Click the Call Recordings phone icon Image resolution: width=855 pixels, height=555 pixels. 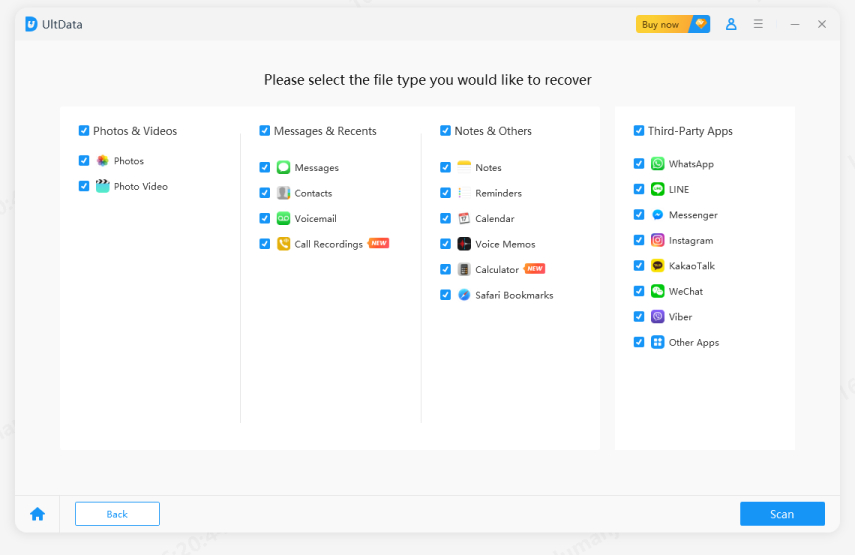tap(283, 244)
